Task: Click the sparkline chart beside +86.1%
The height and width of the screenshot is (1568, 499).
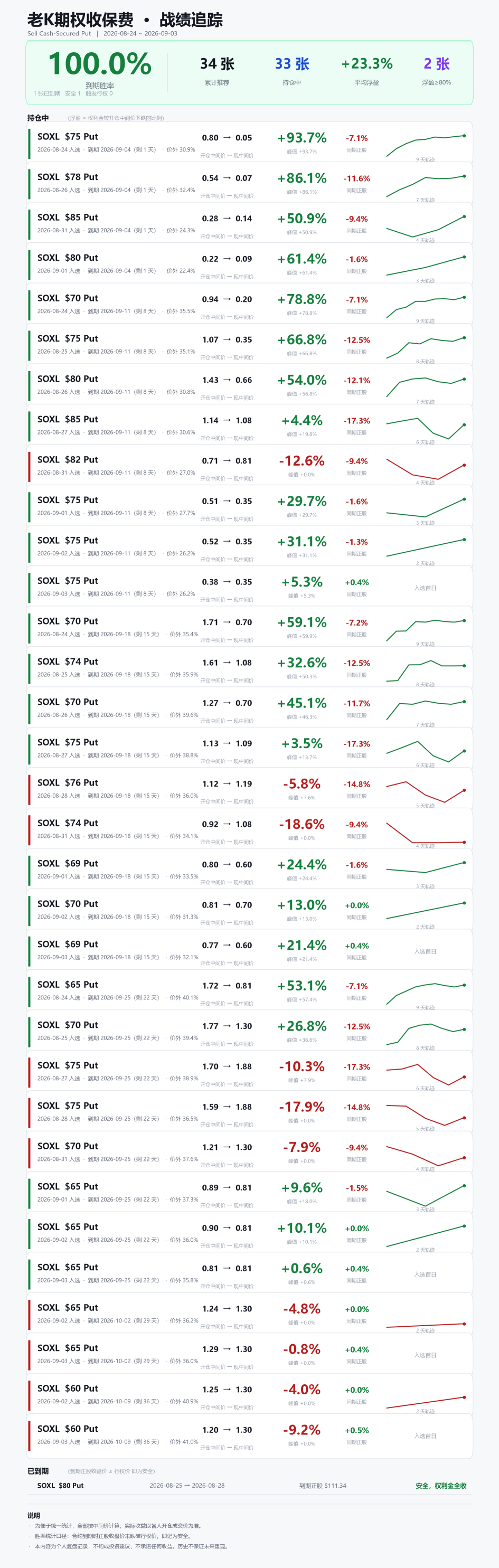Action: pyautogui.click(x=426, y=186)
